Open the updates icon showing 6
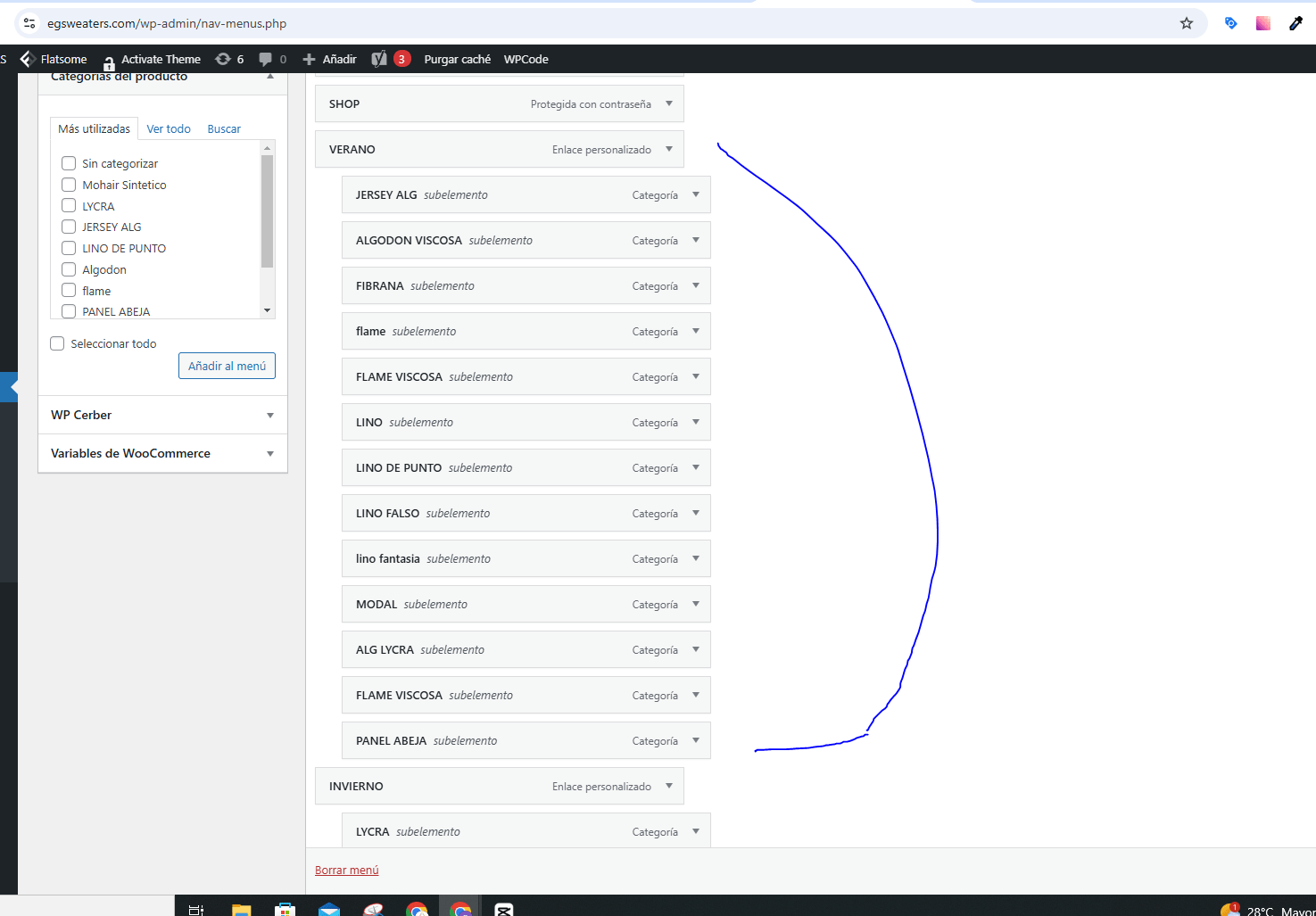This screenshot has height=916, width=1316. (x=229, y=59)
